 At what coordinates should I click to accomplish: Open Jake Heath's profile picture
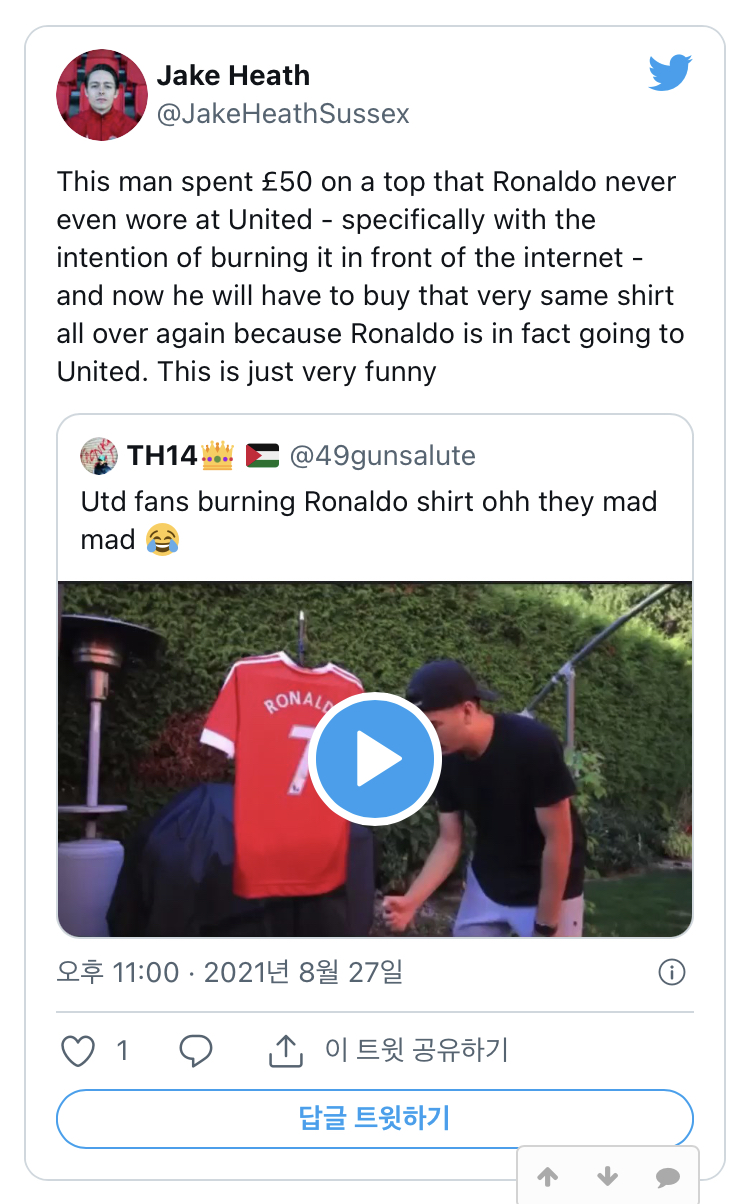coord(102,95)
